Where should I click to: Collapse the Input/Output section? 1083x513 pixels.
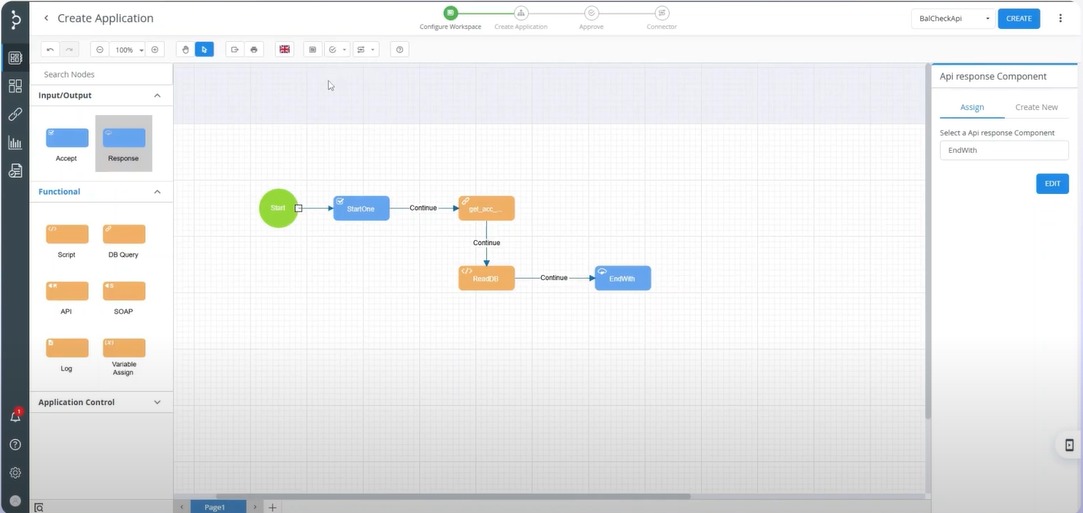[x=157, y=96]
